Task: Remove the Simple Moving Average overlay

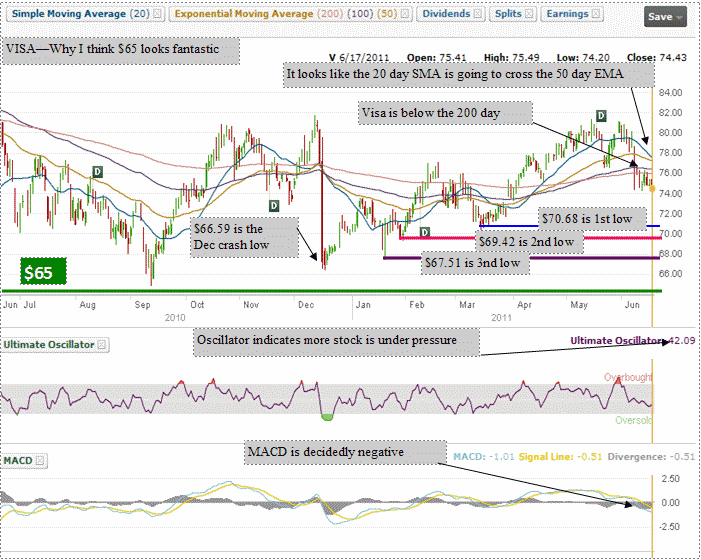Action: pos(157,14)
